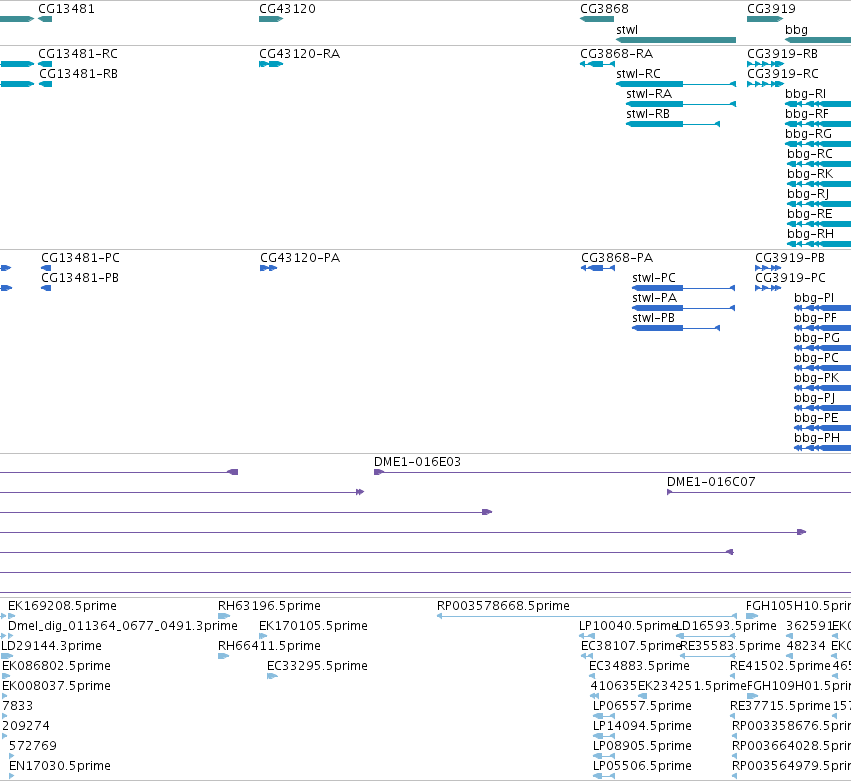Click the RH63196.5prime EST label
Image resolution: width=851 pixels, height=781 pixels.
269,606
